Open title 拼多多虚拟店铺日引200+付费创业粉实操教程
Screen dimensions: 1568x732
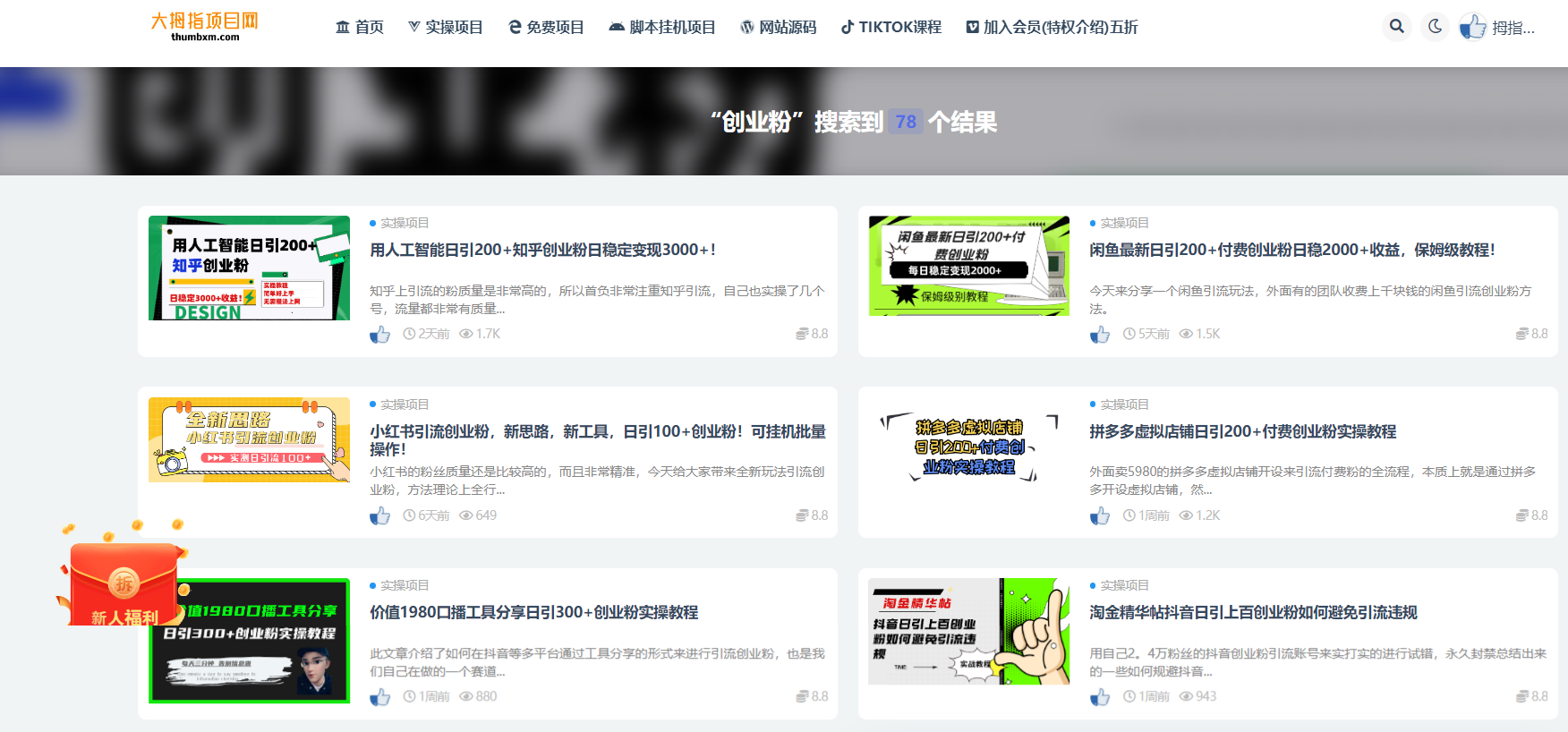point(1243,431)
